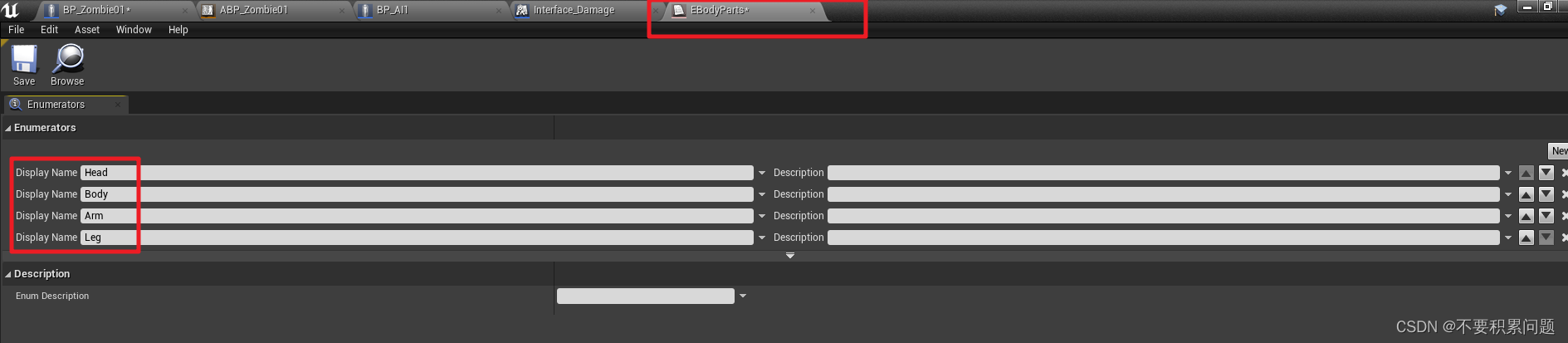Screen dimensions: 1568x343
Task: Click the graduation cap tutorial icon
Action: pyautogui.click(x=1500, y=10)
